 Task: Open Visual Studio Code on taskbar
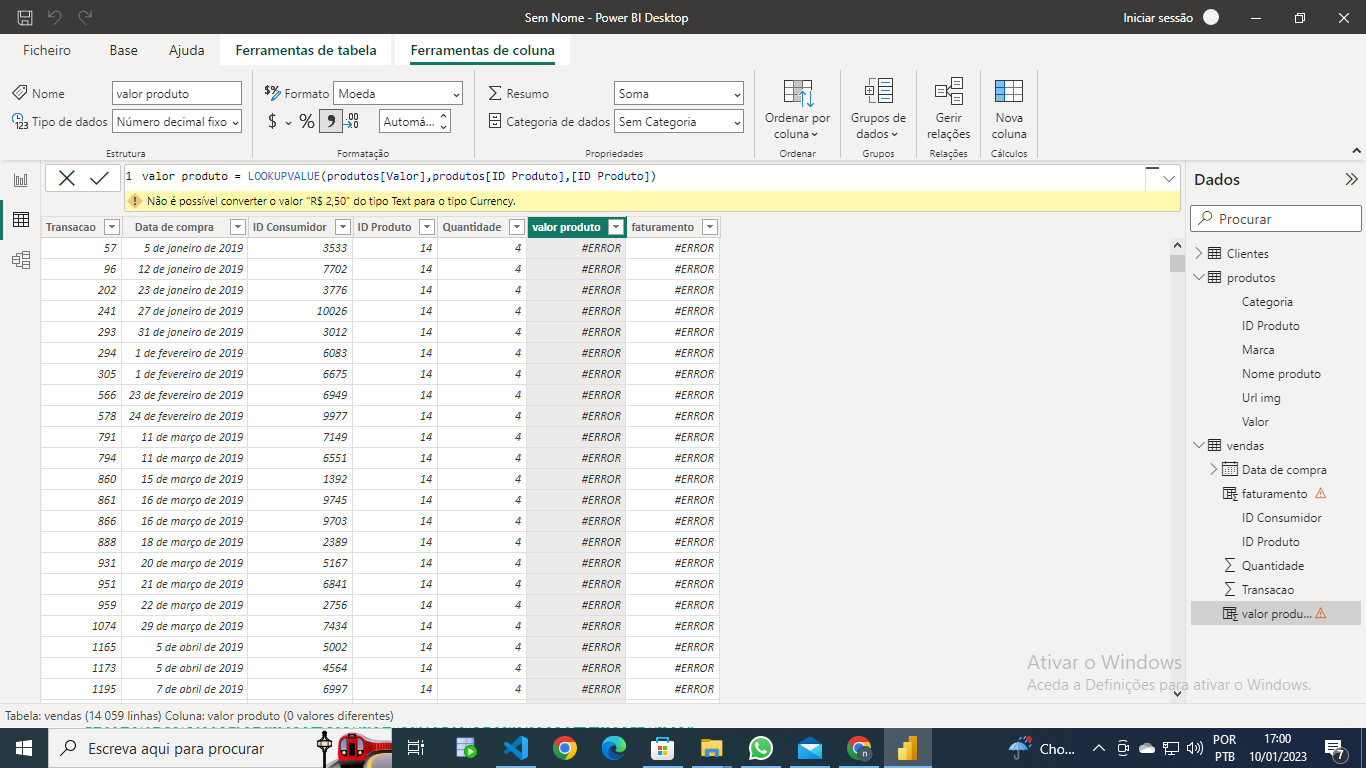516,748
